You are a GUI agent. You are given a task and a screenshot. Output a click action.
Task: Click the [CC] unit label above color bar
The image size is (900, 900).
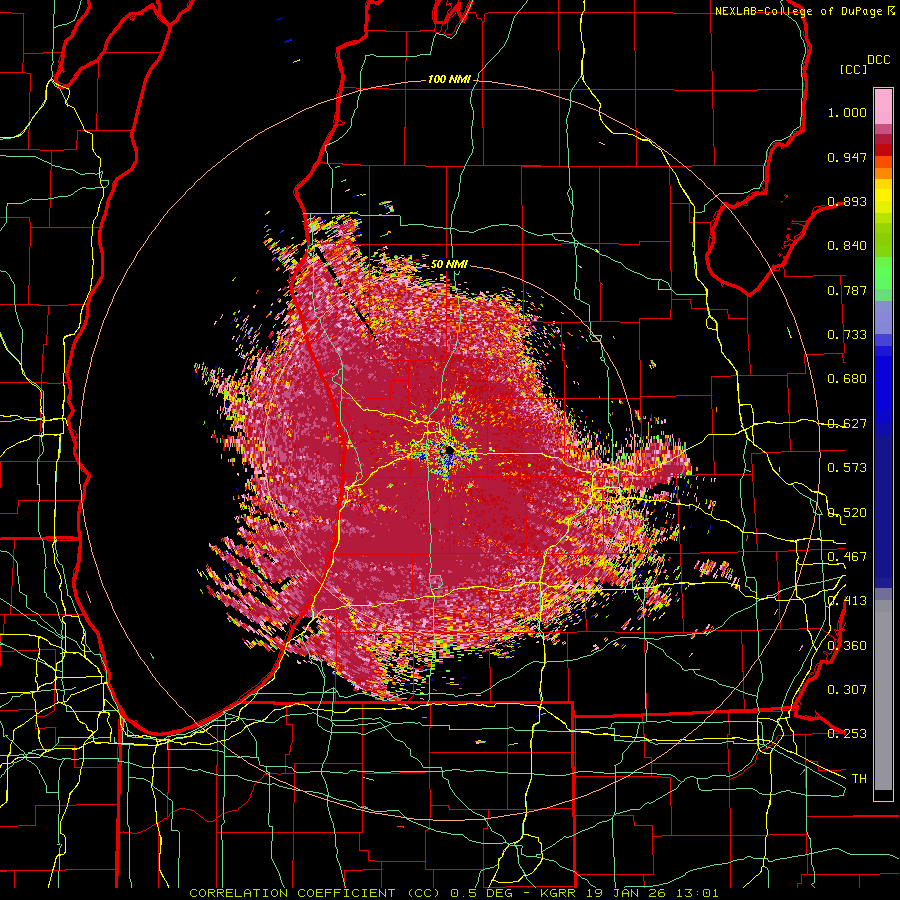click(853, 69)
